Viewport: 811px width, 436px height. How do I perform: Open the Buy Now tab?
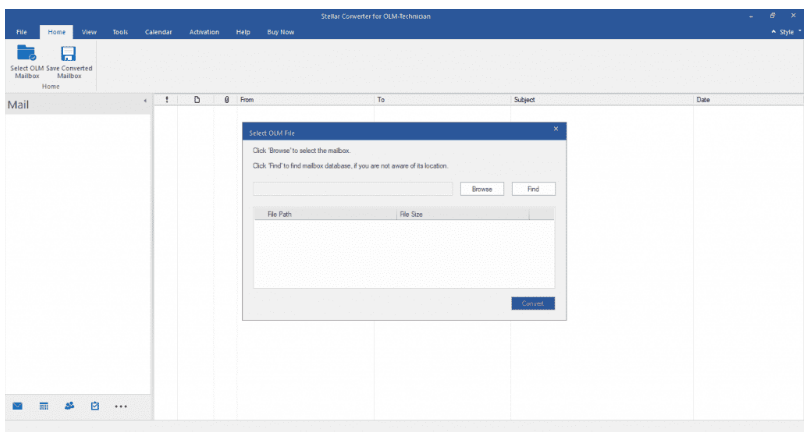(280, 32)
